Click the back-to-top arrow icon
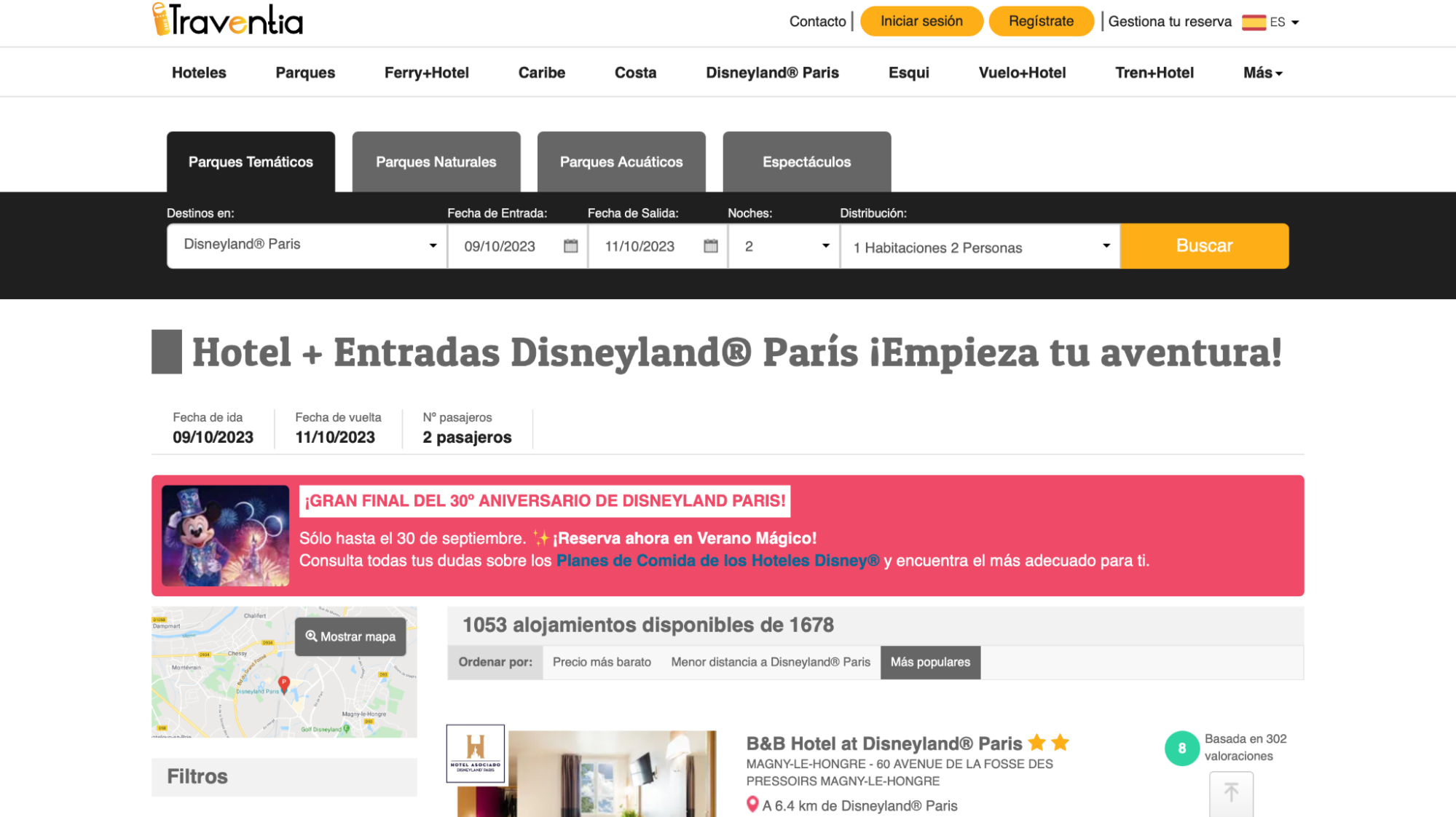Screen dimensions: 1456x817 1231,793
